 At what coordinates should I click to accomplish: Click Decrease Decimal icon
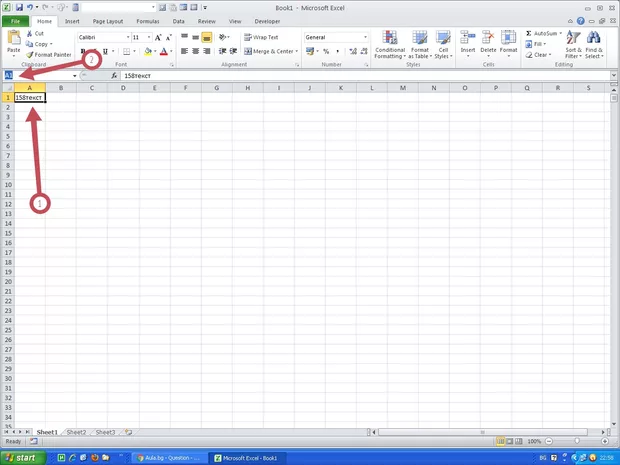(364, 51)
